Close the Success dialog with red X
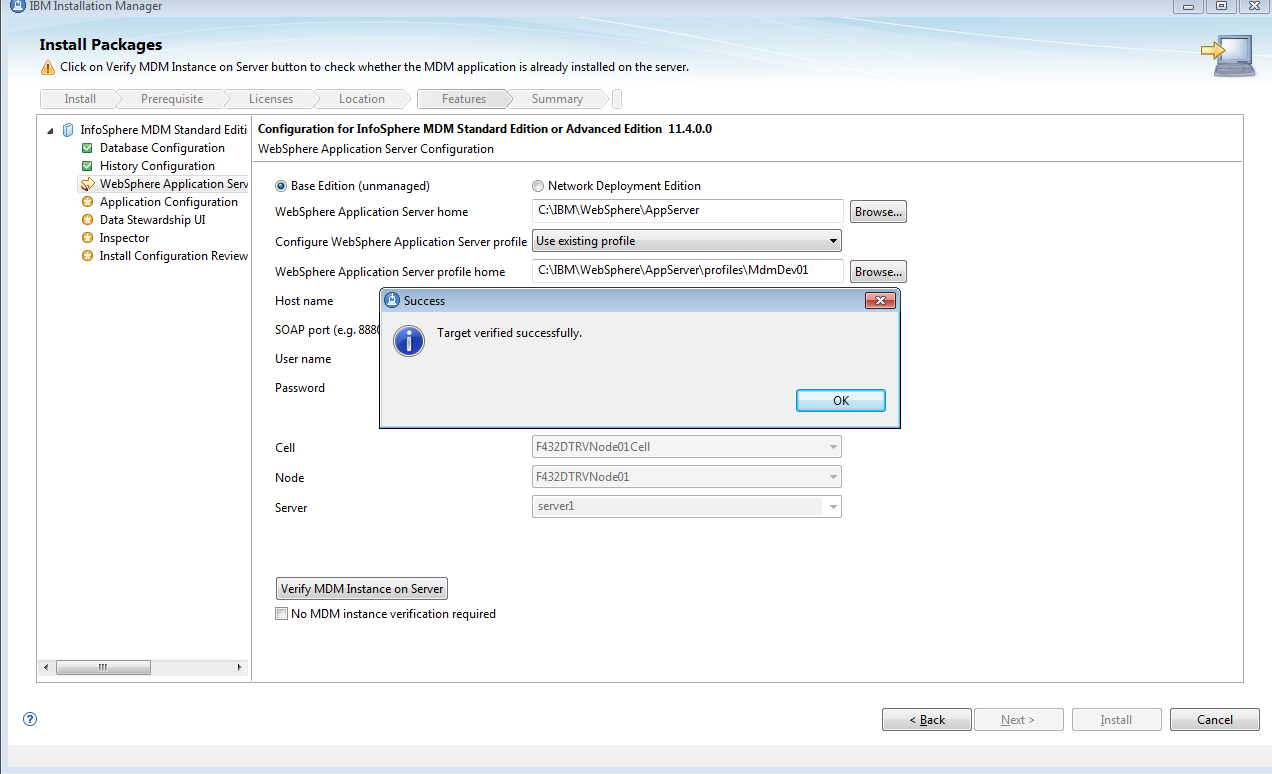 point(879,300)
